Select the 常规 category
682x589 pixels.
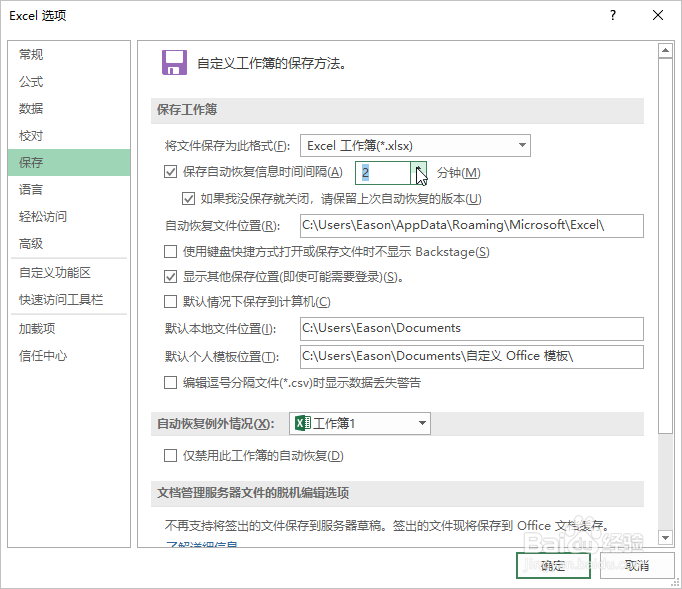(69, 55)
